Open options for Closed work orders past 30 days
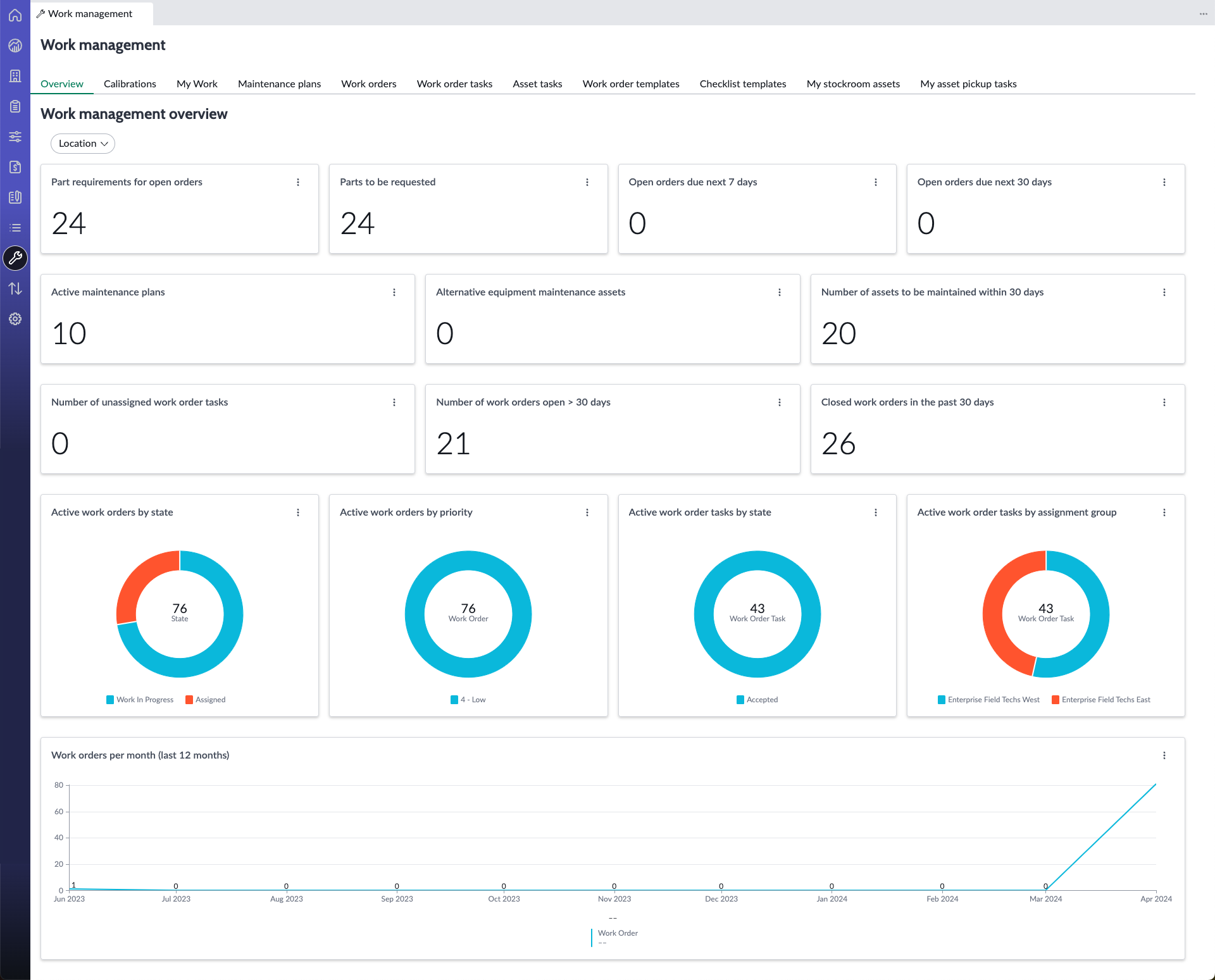 point(1164,402)
